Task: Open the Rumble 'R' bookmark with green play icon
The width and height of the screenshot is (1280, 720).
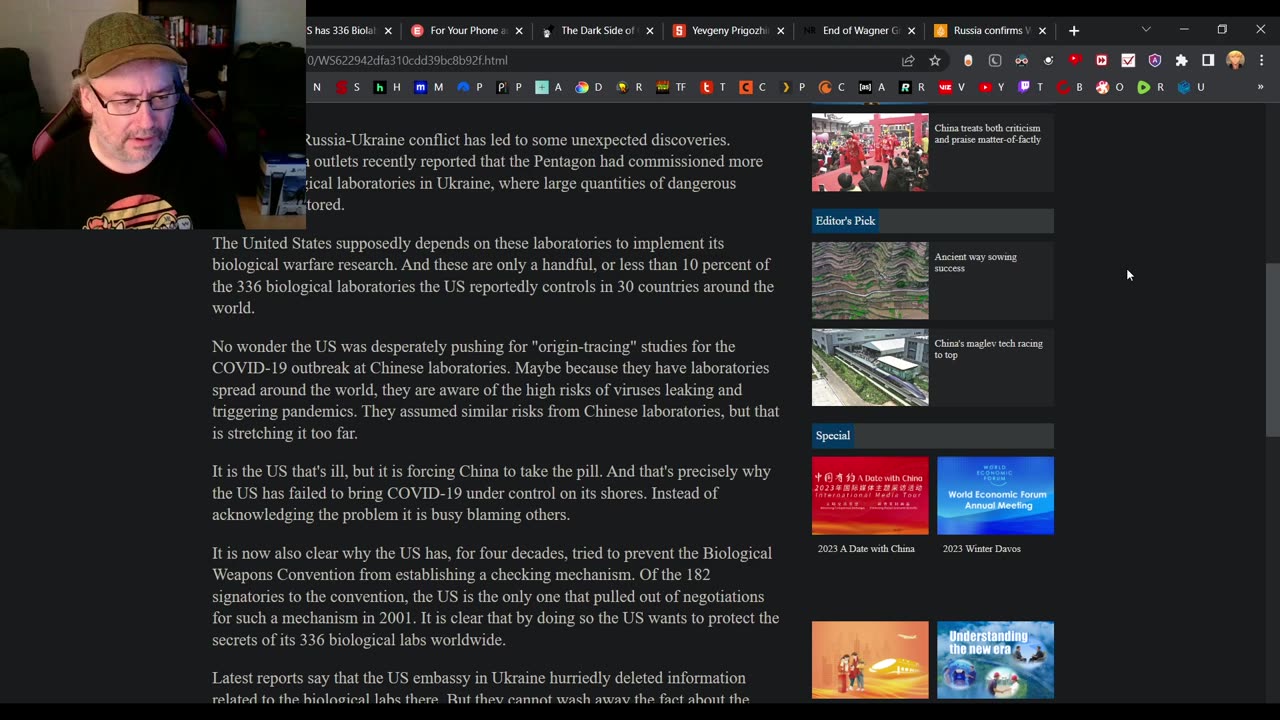Action: click(x=1151, y=87)
